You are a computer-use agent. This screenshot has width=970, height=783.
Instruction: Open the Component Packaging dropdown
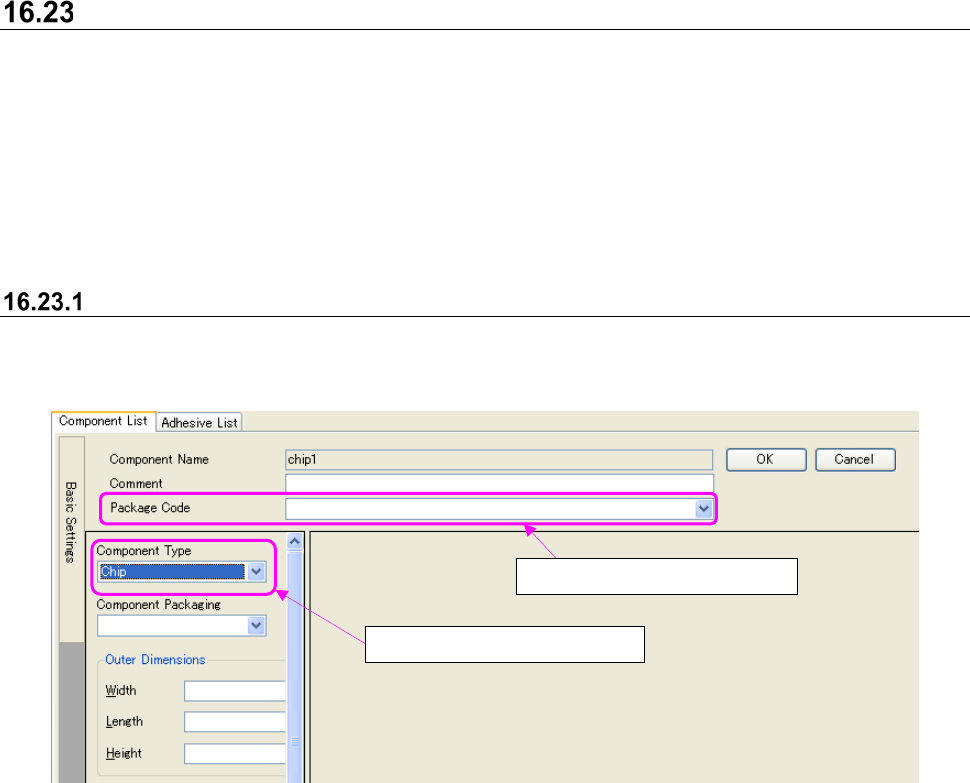256,625
